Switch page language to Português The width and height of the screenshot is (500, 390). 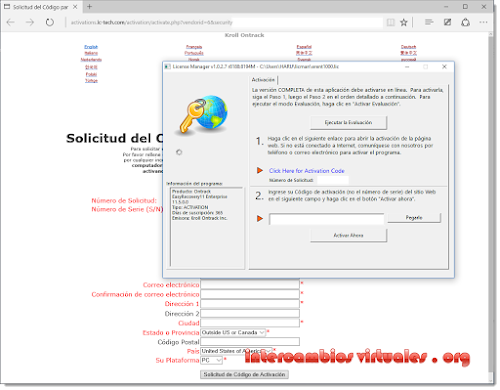[x=194, y=53]
